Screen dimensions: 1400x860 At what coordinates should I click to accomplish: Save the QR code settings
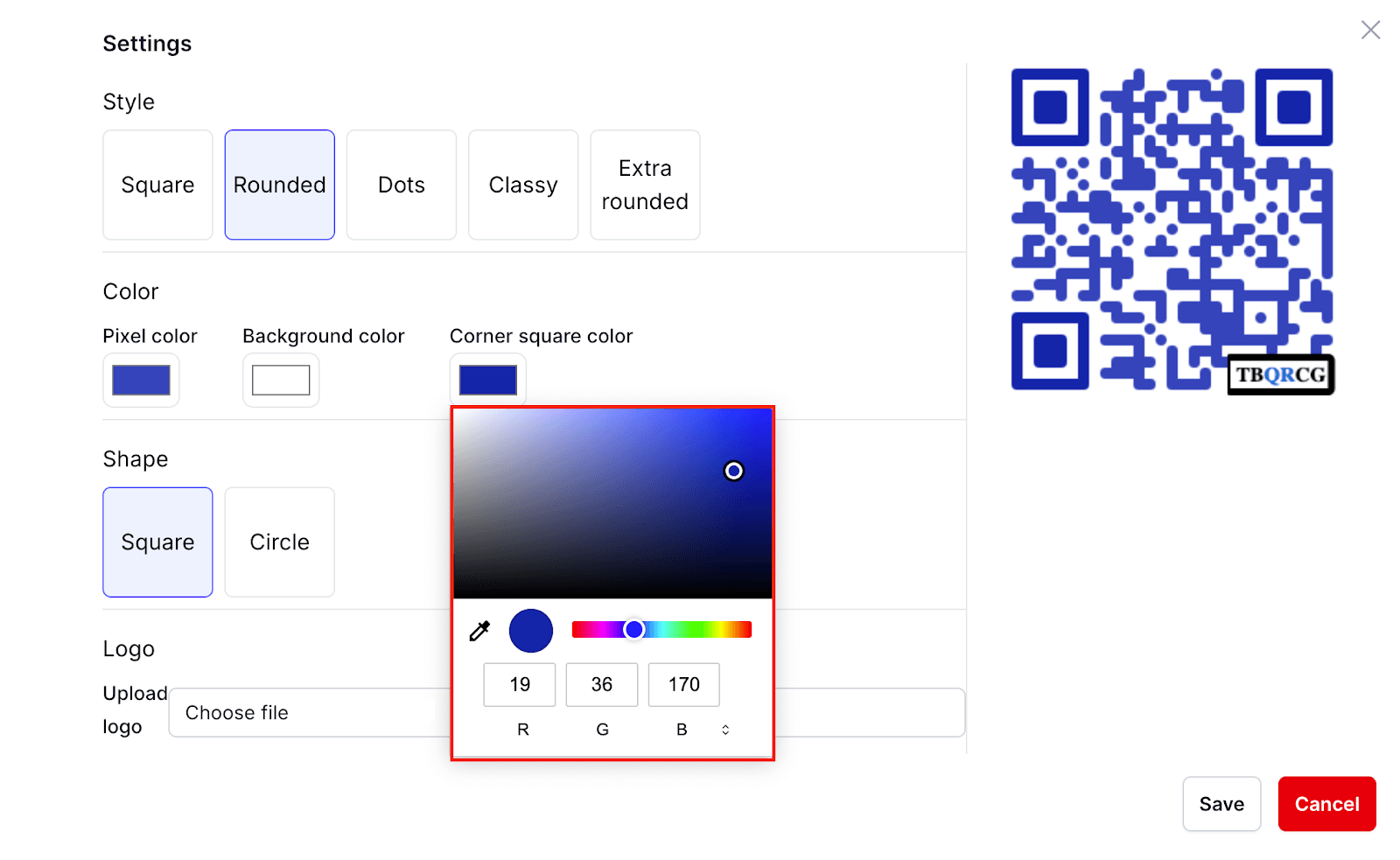[1221, 804]
